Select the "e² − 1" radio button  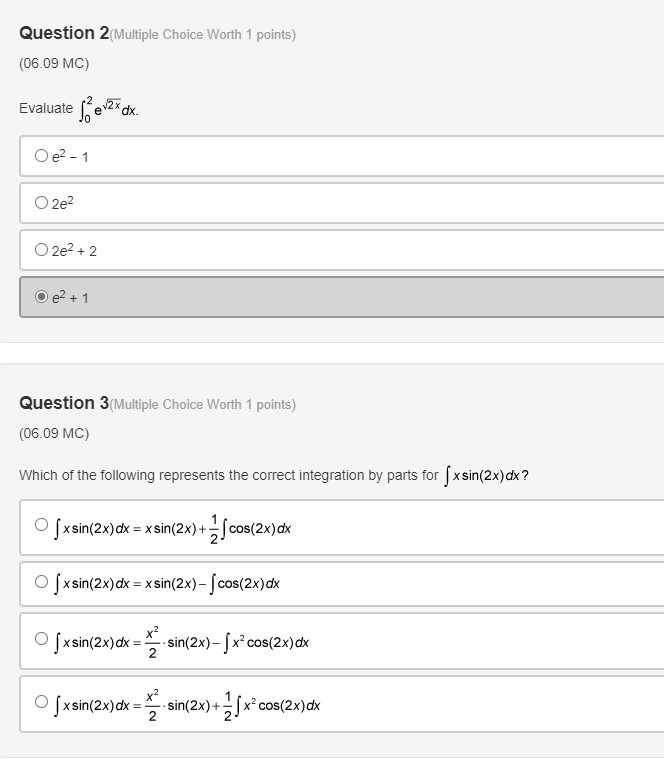coord(41,156)
